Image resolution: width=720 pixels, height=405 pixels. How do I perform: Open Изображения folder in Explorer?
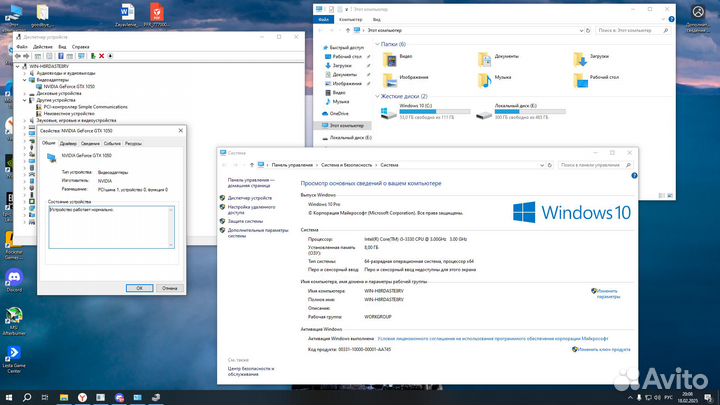pos(405,80)
